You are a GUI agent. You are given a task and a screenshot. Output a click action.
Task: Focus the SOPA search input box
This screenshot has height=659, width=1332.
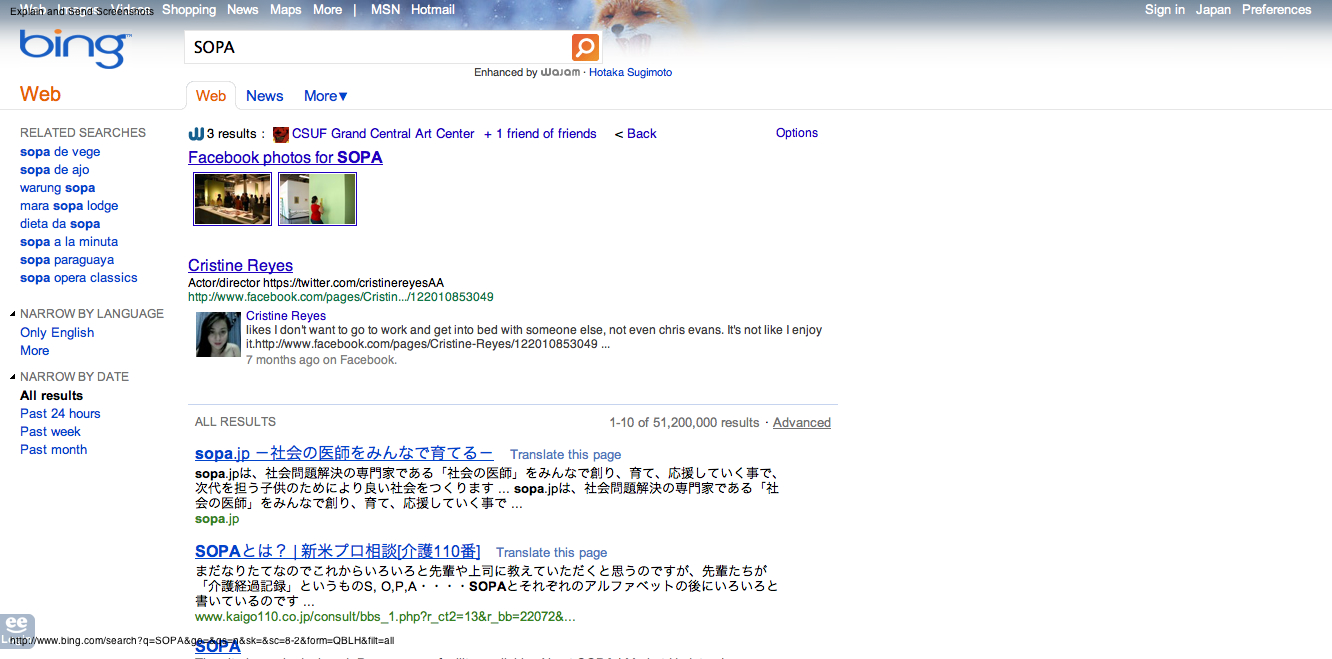pyautogui.click(x=378, y=47)
